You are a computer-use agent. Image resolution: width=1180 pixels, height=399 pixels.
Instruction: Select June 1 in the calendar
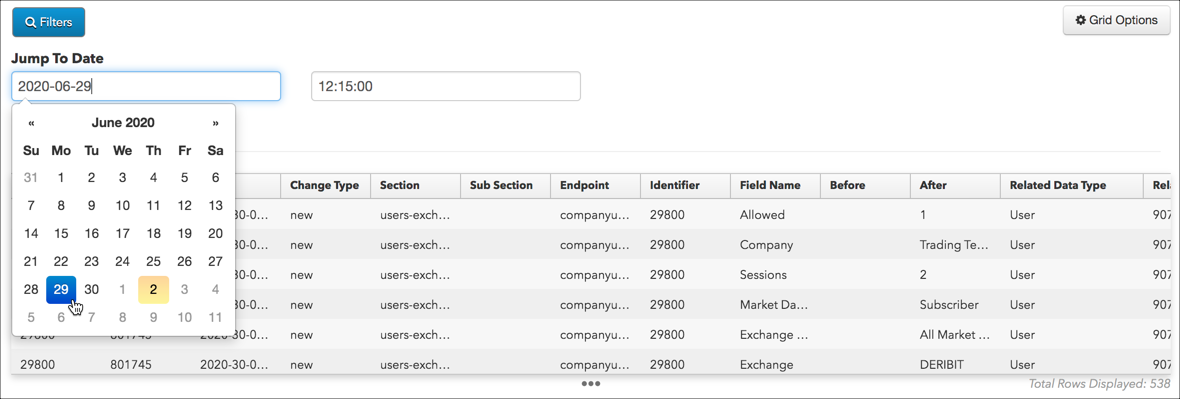(x=61, y=178)
